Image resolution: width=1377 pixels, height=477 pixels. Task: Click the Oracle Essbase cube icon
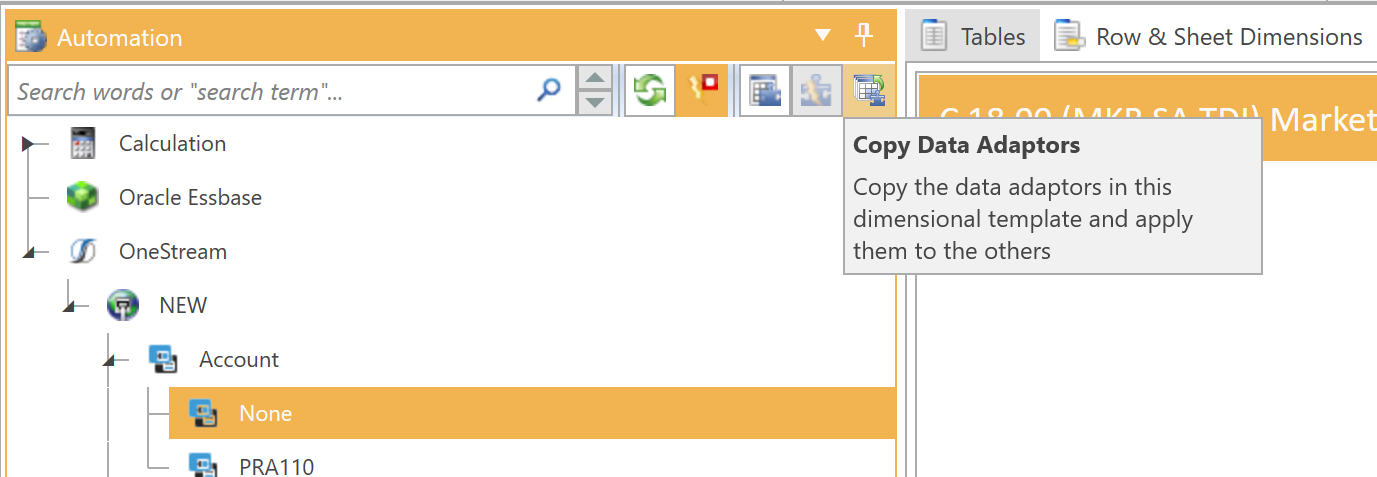[x=82, y=197]
